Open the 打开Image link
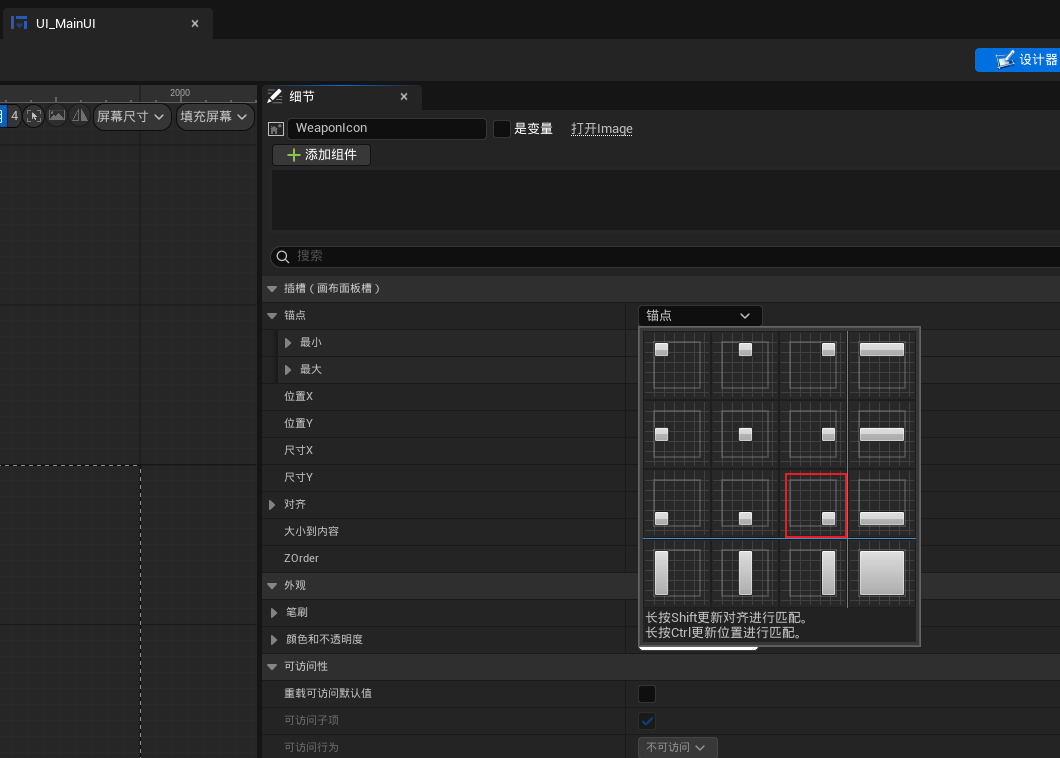 (x=602, y=128)
